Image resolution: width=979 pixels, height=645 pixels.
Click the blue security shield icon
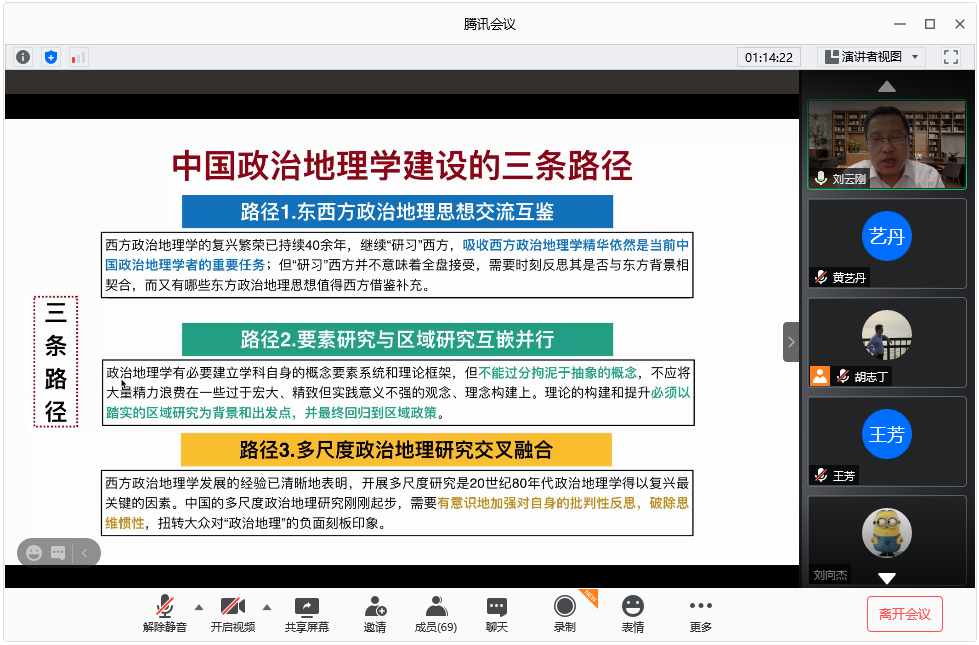(51, 57)
